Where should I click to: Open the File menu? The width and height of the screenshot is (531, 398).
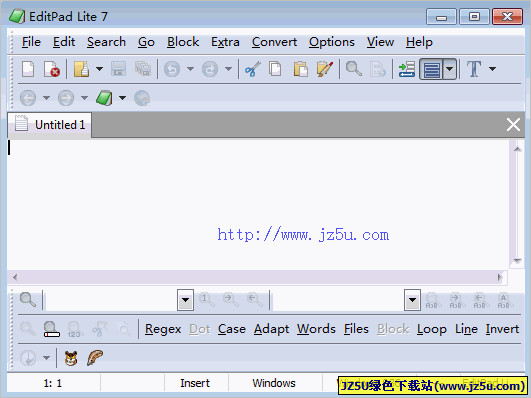coord(31,42)
